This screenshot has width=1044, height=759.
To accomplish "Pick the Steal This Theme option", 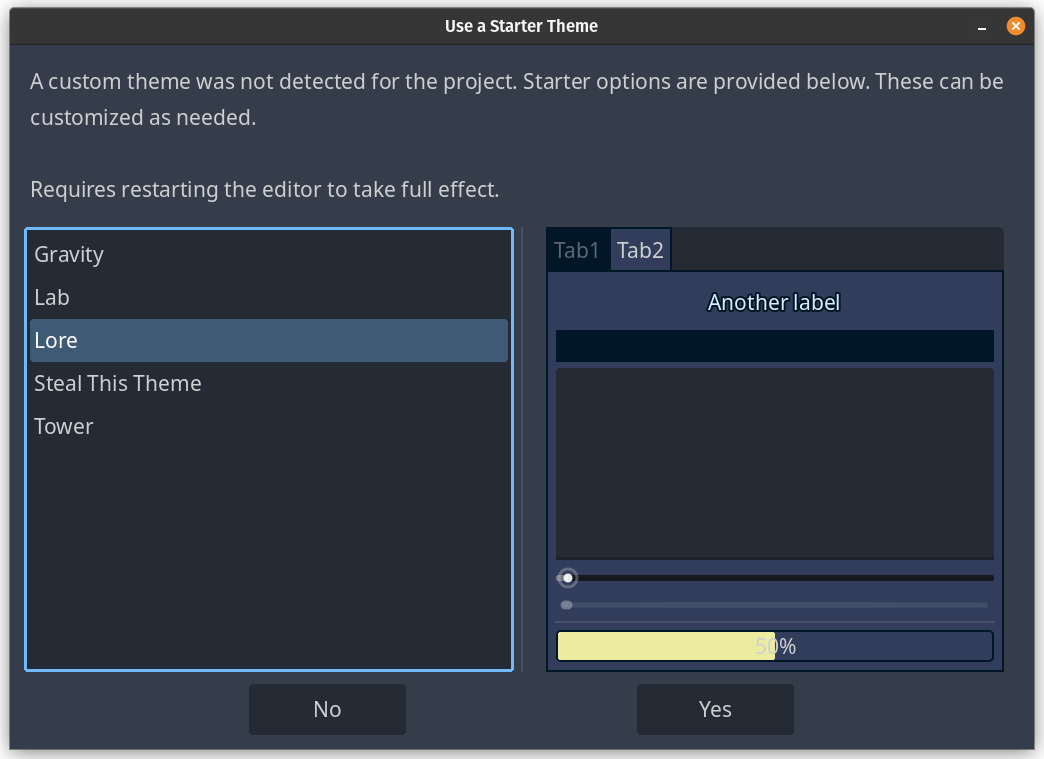I will coord(118,384).
